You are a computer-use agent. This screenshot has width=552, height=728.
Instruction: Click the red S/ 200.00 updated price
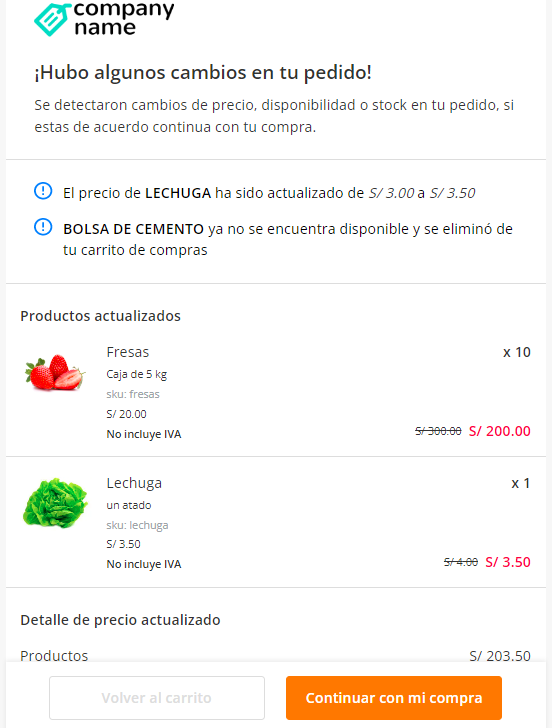click(500, 431)
